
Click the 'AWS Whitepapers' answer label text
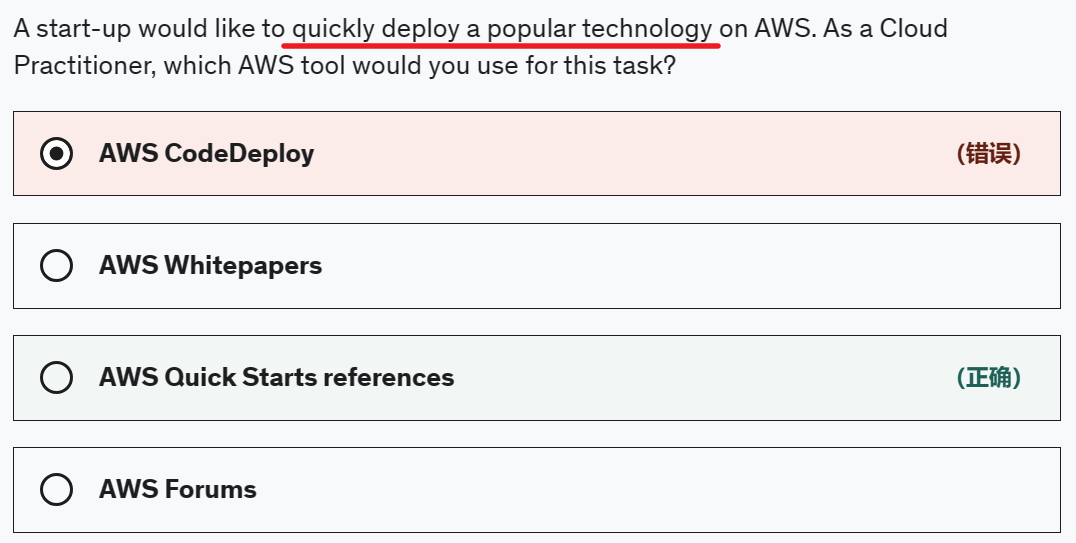(210, 265)
